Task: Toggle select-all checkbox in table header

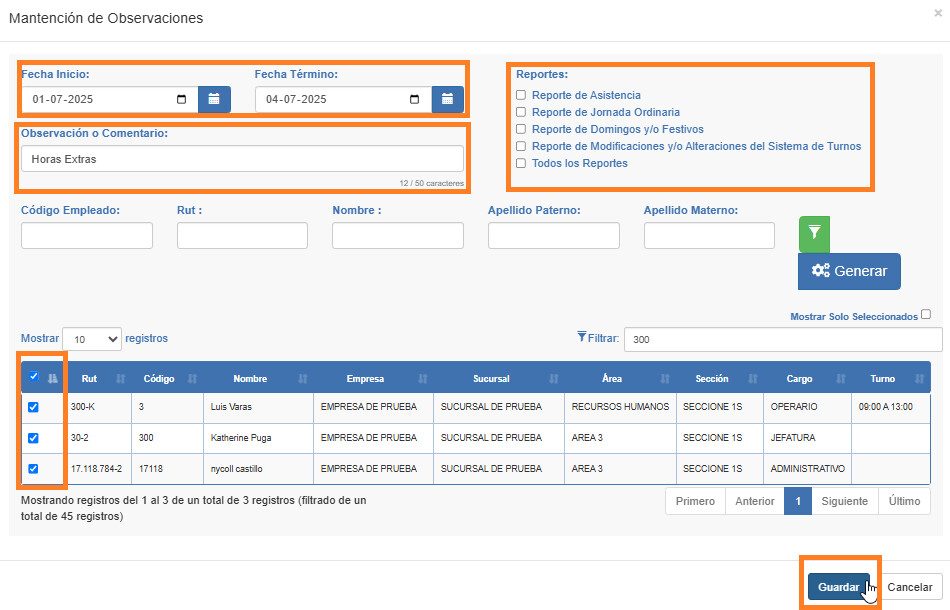Action: (x=33, y=376)
